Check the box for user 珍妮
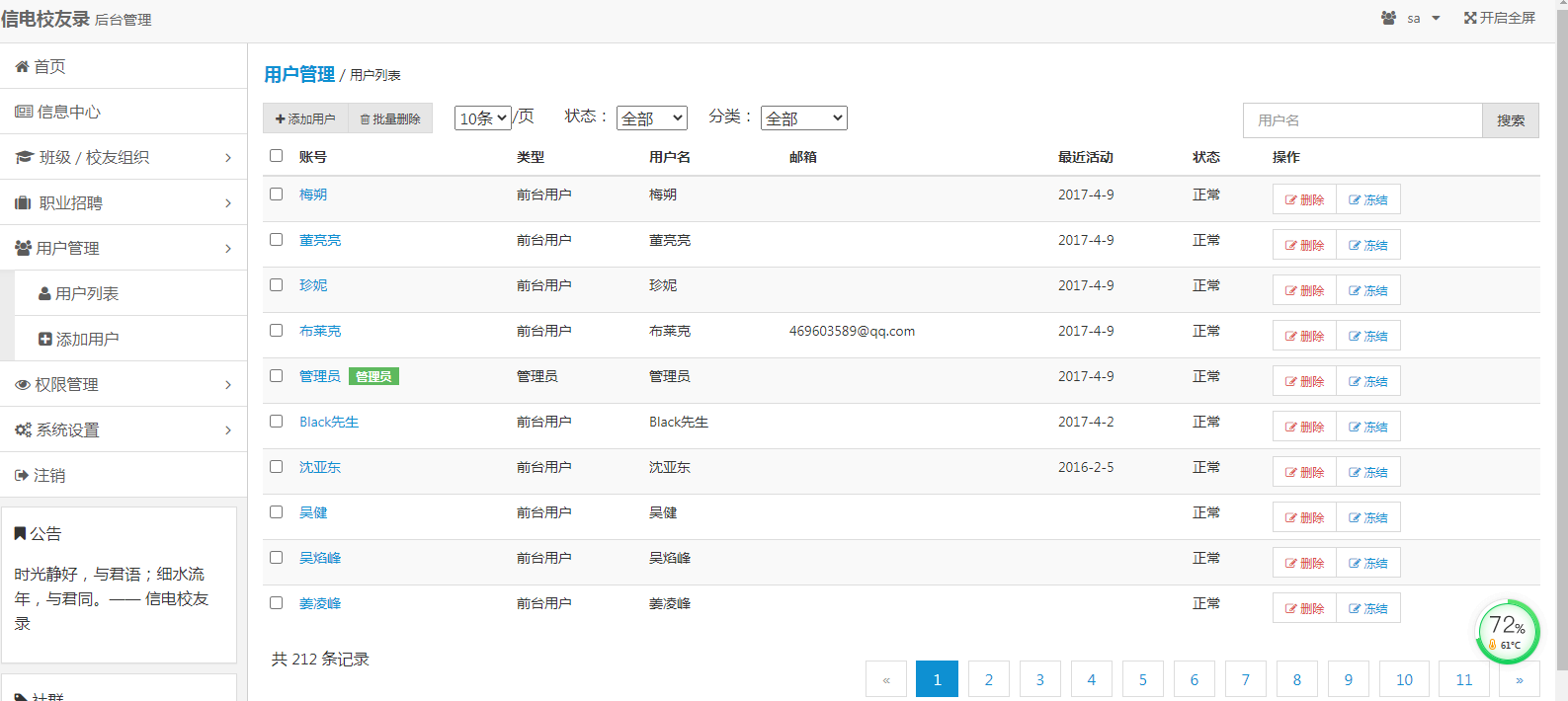This screenshot has height=701, width=1568. [x=277, y=285]
